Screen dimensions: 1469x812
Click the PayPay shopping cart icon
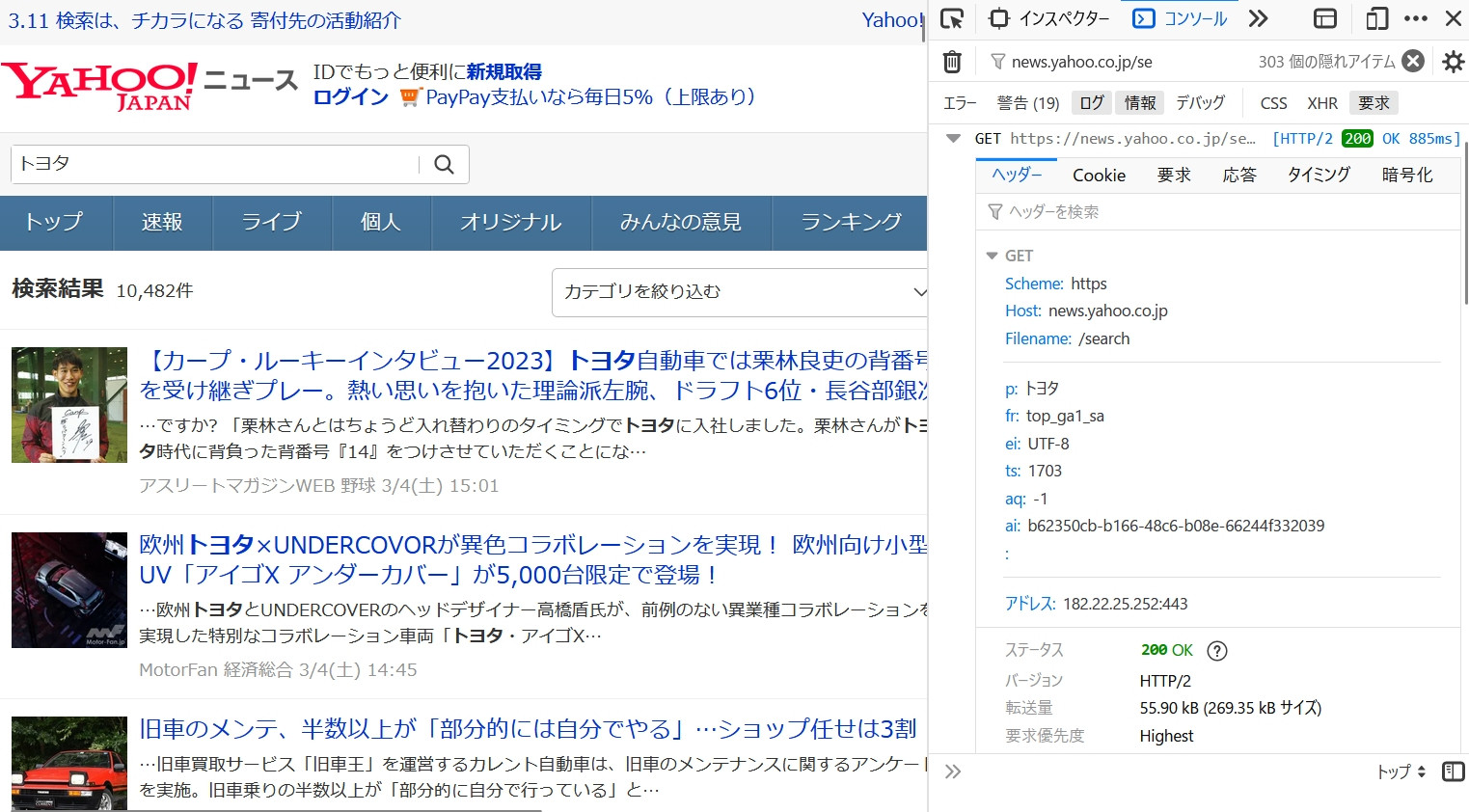(x=410, y=96)
